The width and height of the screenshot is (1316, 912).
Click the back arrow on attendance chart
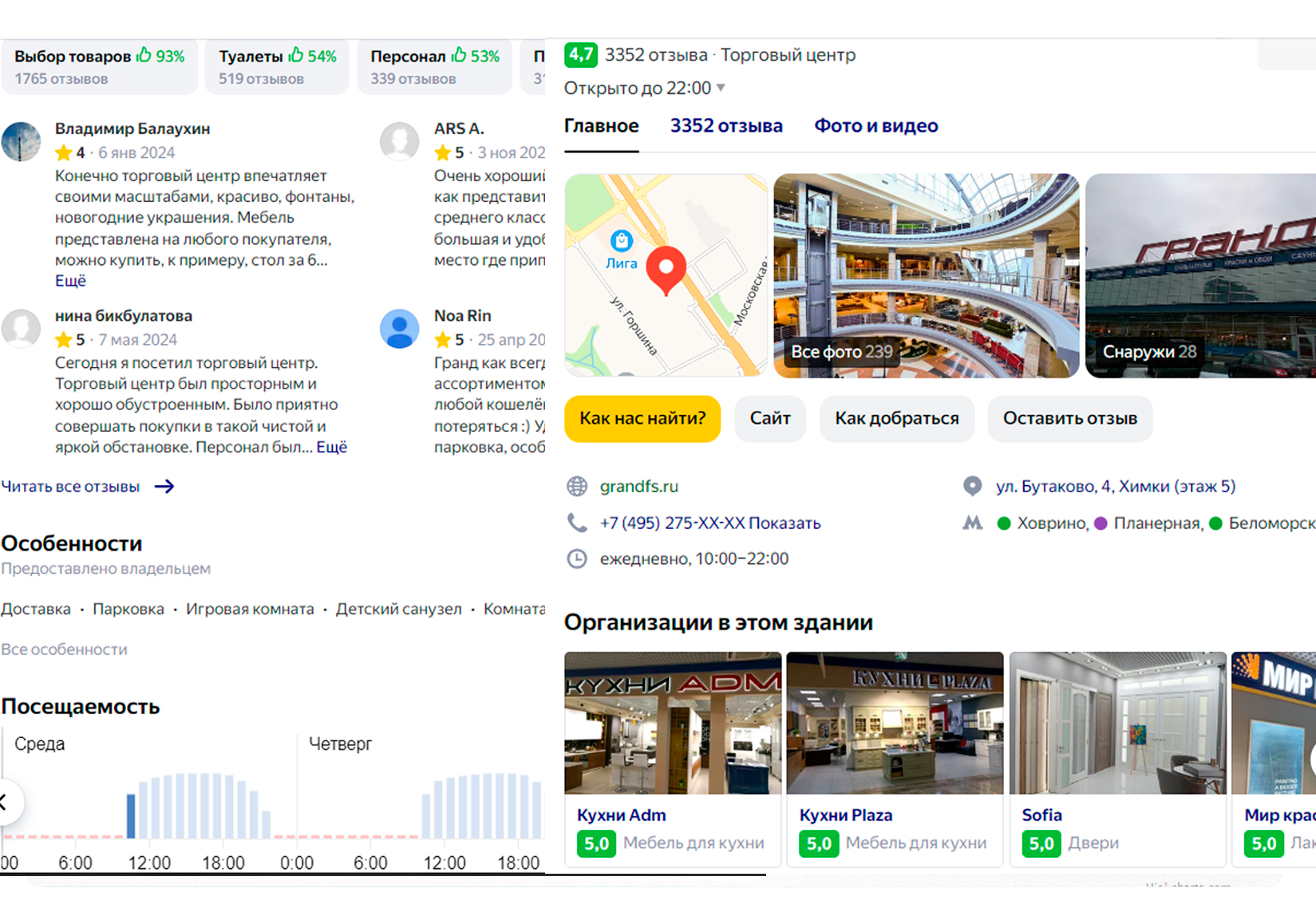click(4, 802)
